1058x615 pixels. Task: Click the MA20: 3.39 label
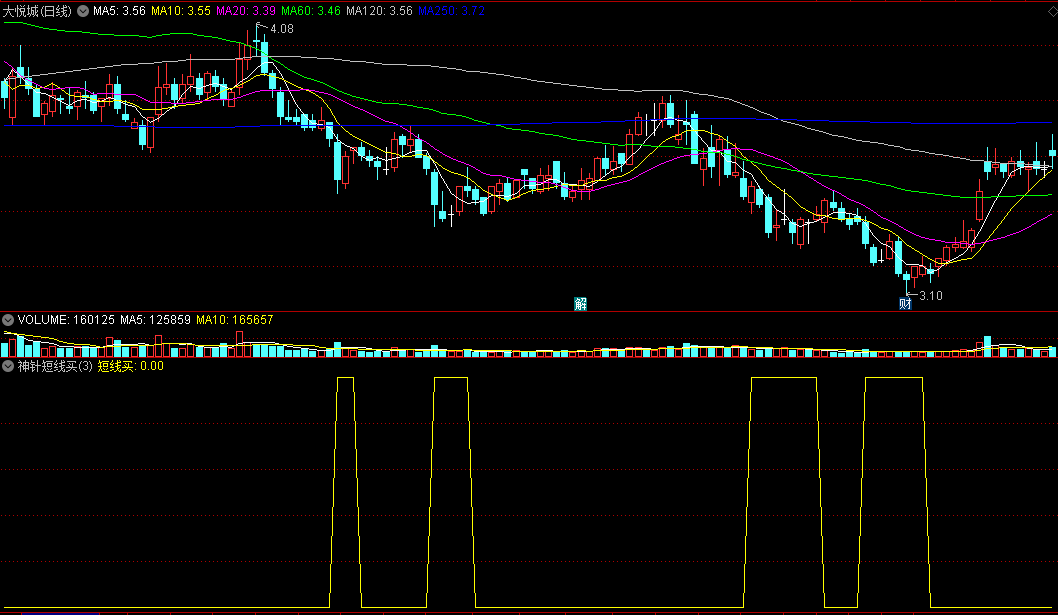[246, 11]
